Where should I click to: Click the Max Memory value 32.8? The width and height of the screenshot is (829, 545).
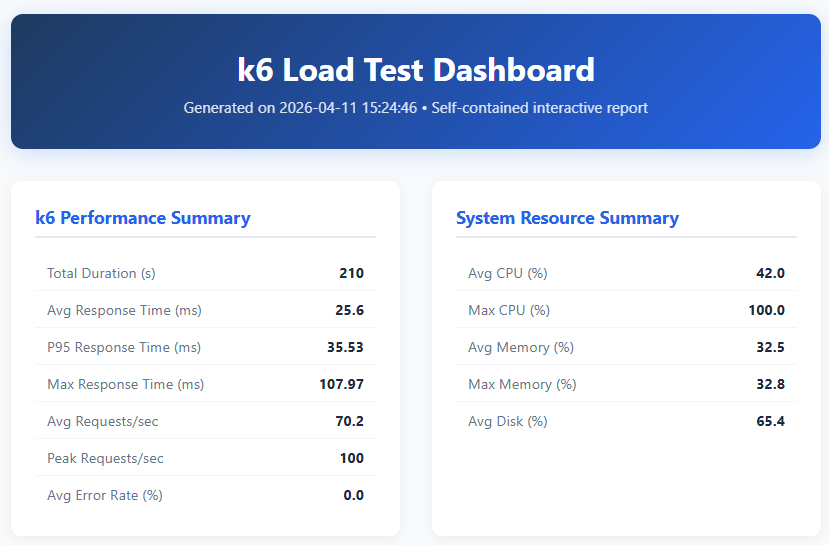770,384
